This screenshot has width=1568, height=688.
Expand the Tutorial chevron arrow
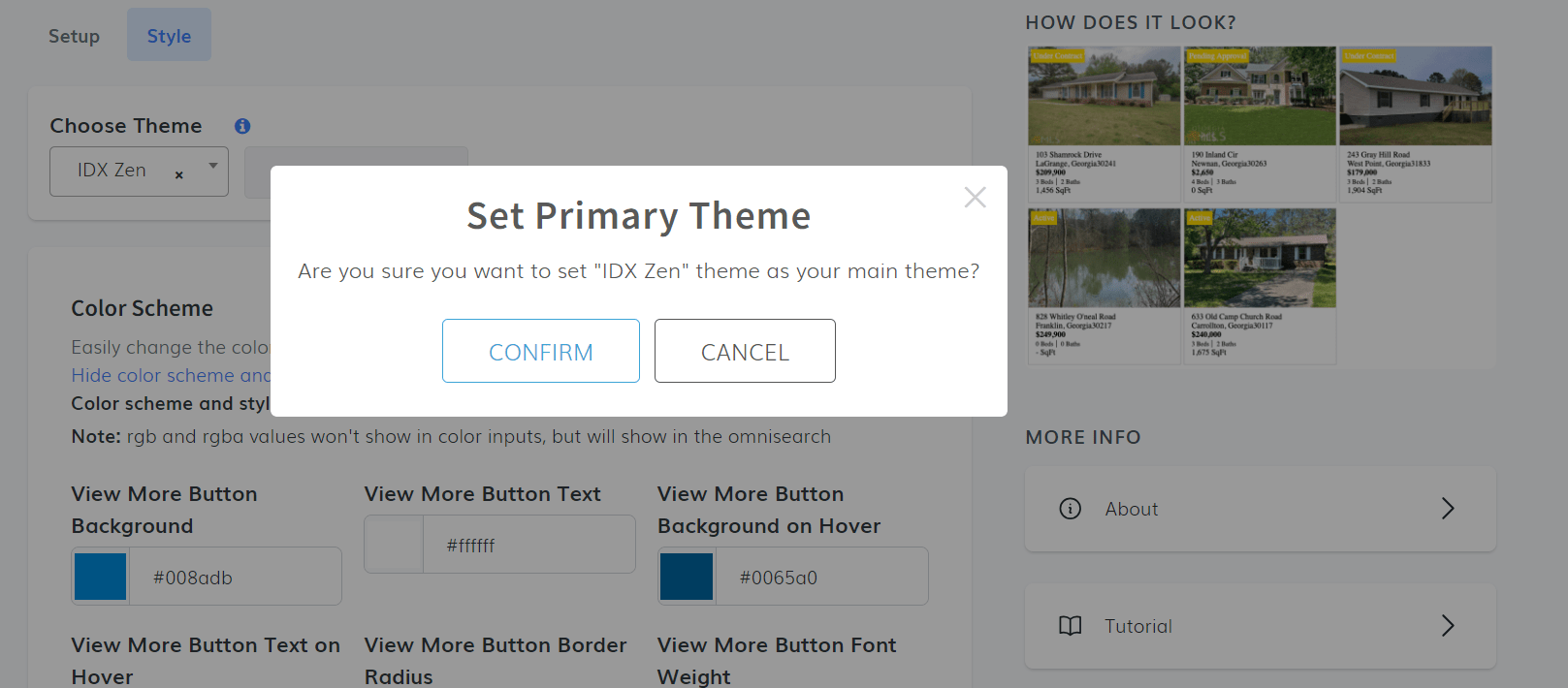coord(1447,626)
